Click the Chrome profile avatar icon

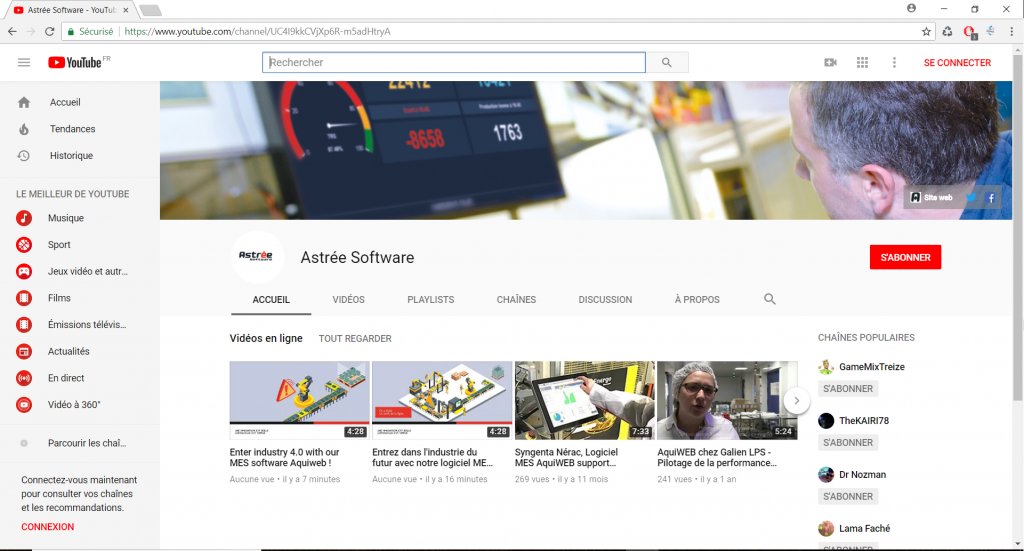click(x=911, y=8)
